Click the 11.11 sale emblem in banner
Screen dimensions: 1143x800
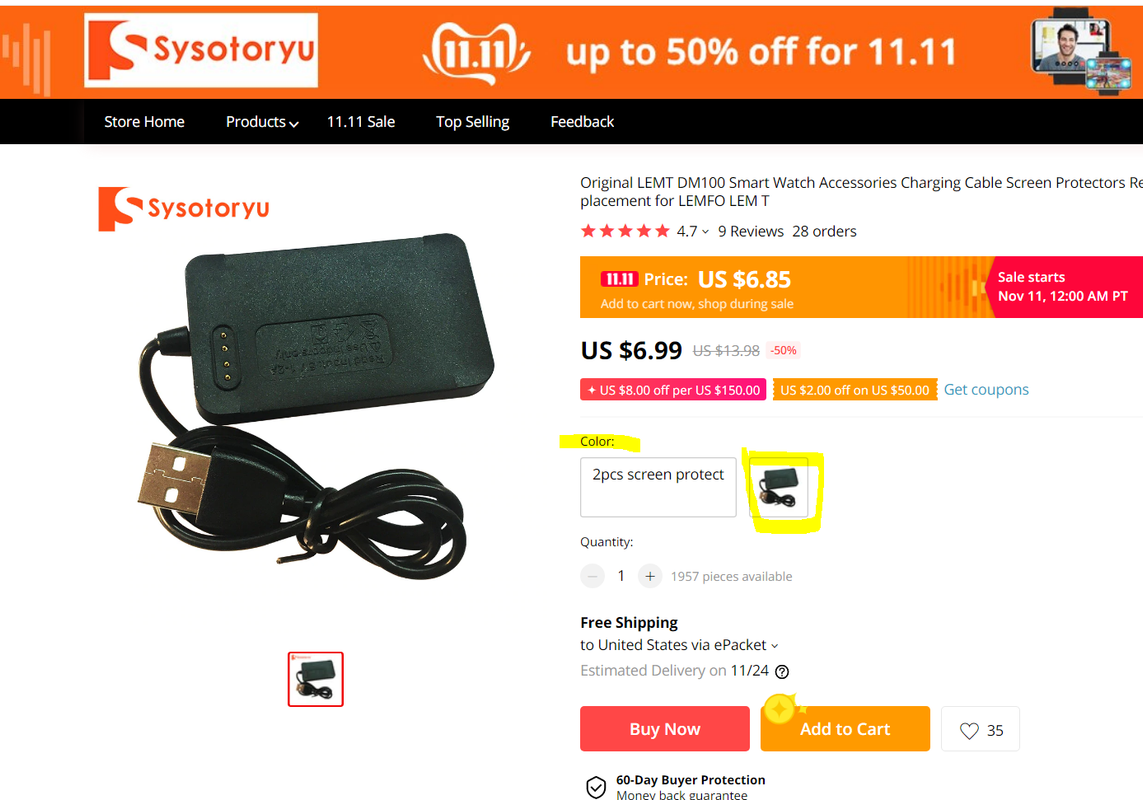pos(477,52)
